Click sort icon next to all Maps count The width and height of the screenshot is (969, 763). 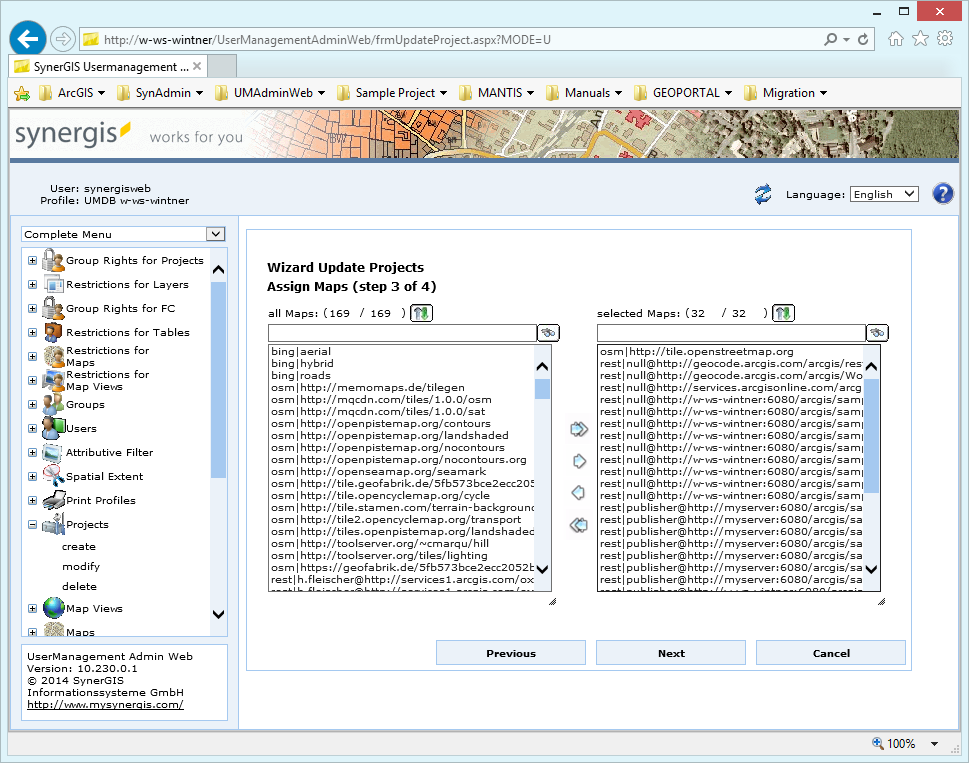(421, 313)
